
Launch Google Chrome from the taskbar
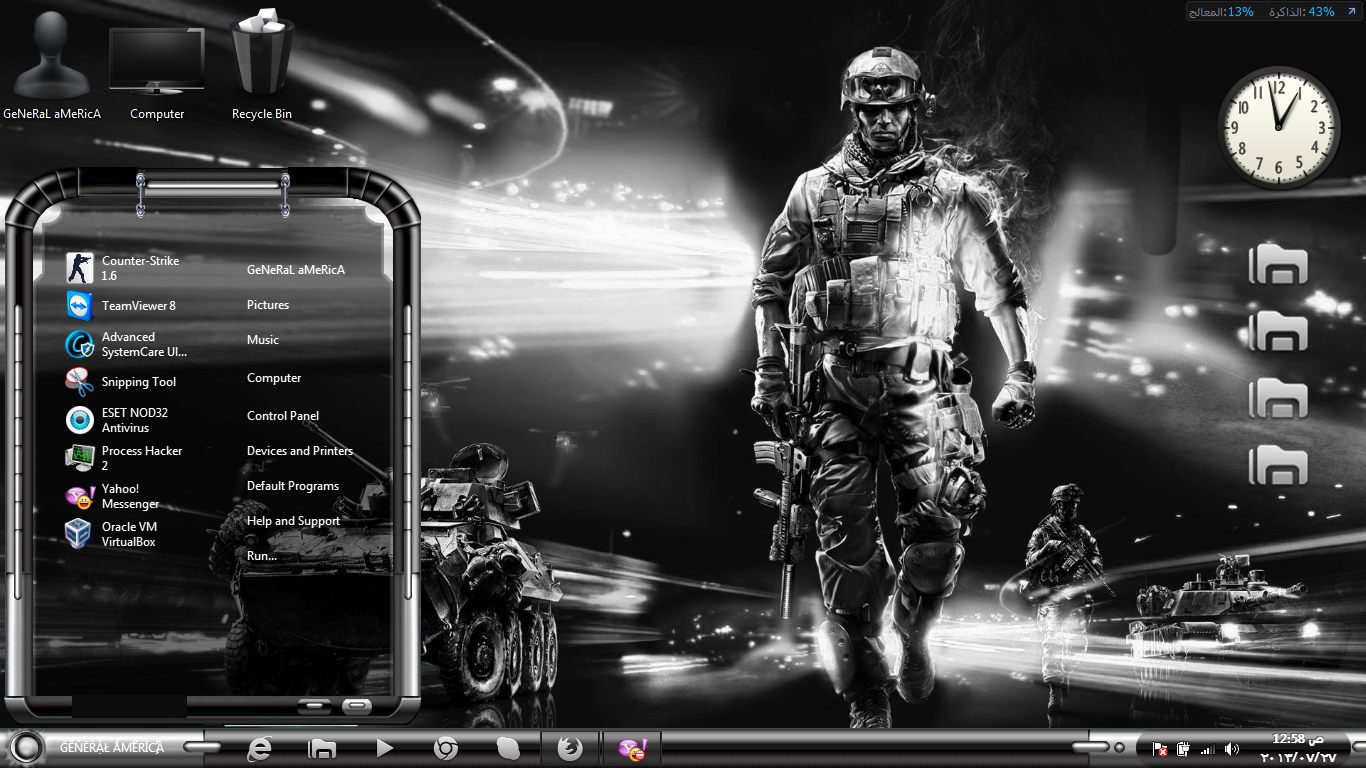point(446,748)
